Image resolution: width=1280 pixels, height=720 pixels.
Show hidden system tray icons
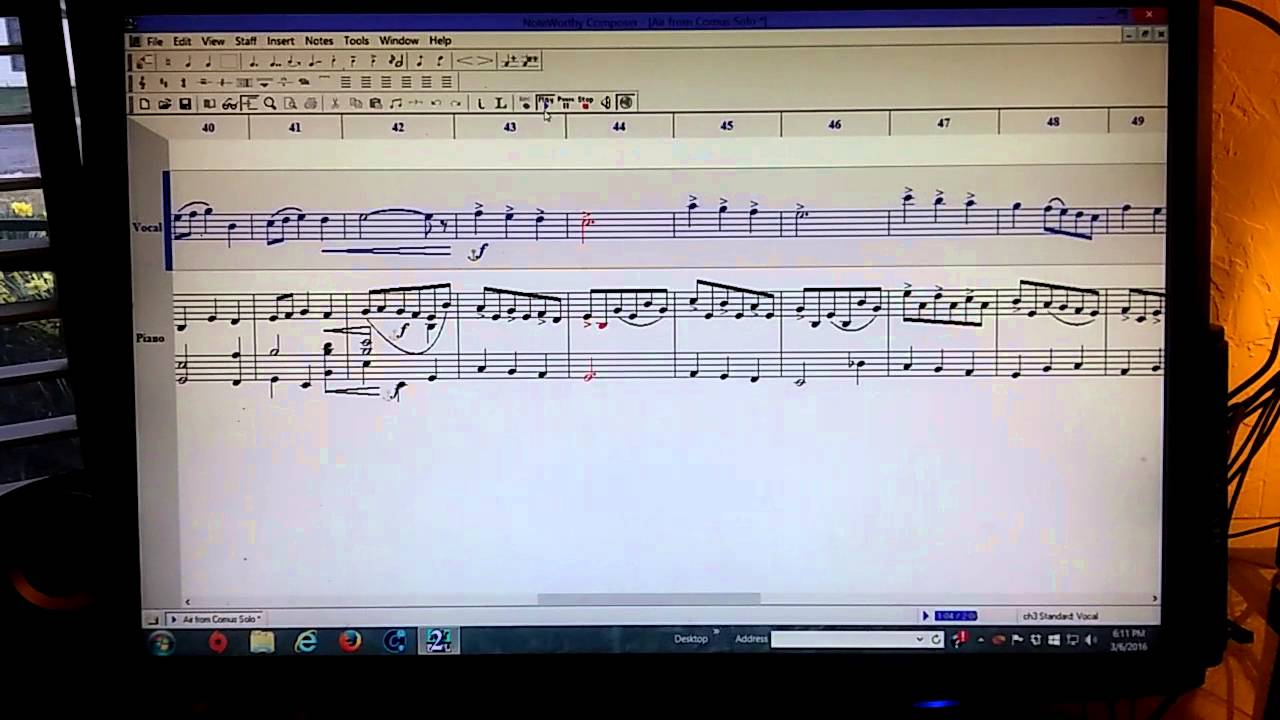click(980, 640)
